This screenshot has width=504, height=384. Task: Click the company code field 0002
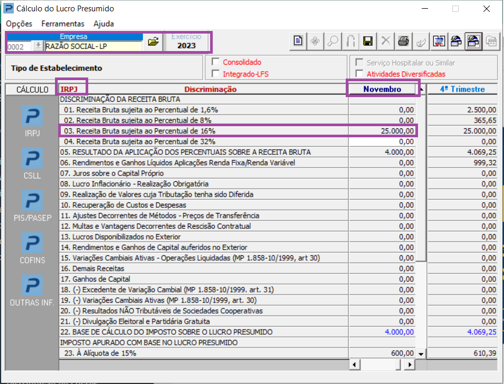point(20,46)
